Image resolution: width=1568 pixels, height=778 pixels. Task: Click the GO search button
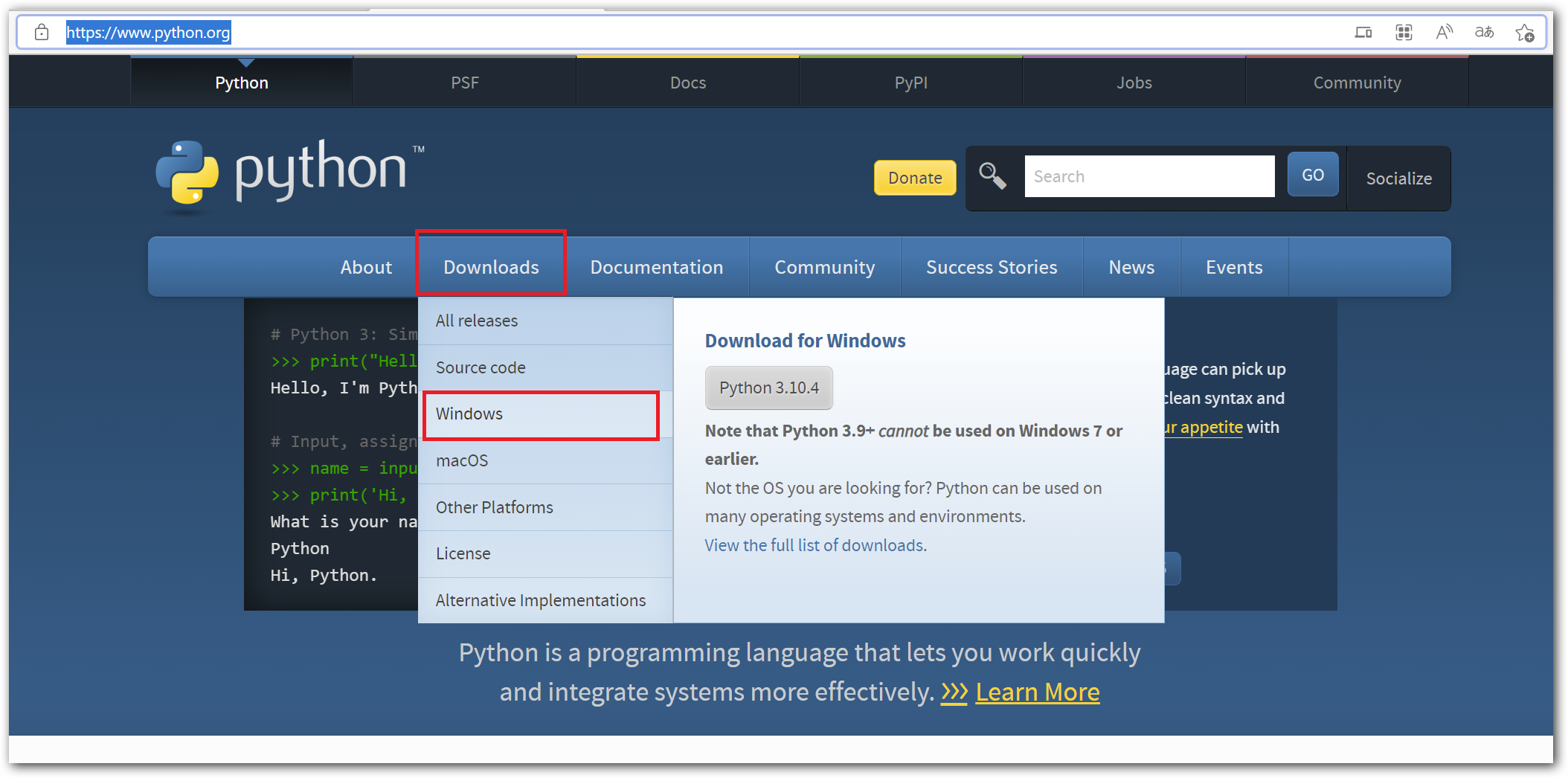point(1313,175)
